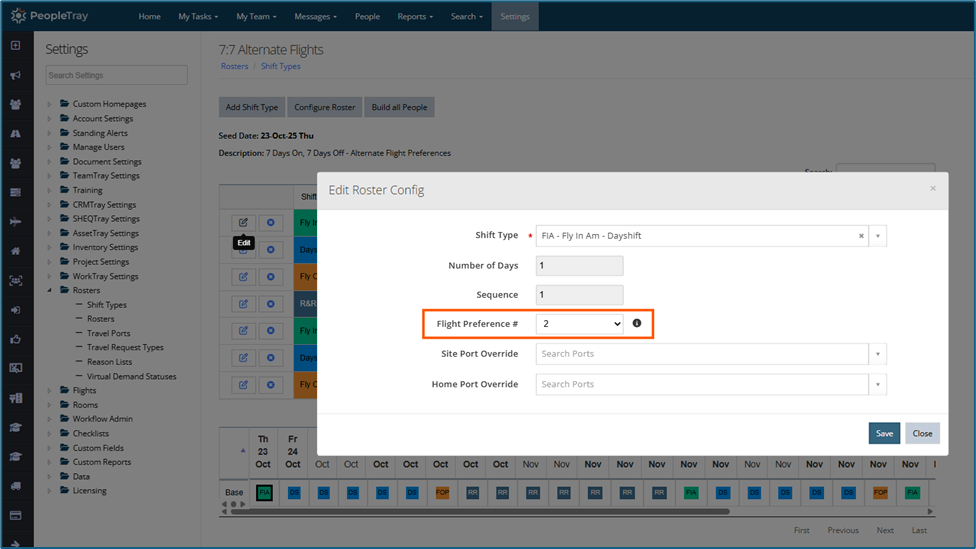Click the Home Port Override search field
Image resolution: width=976 pixels, height=549 pixels.
pos(702,385)
